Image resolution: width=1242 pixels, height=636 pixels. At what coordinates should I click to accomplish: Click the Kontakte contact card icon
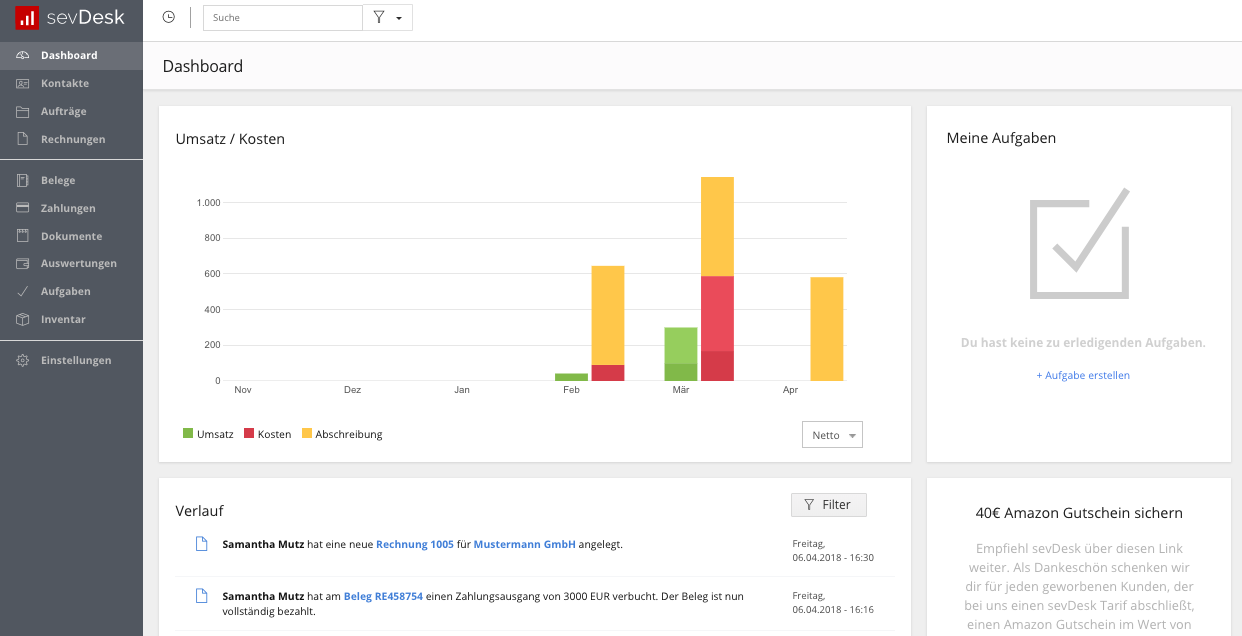coord(23,83)
